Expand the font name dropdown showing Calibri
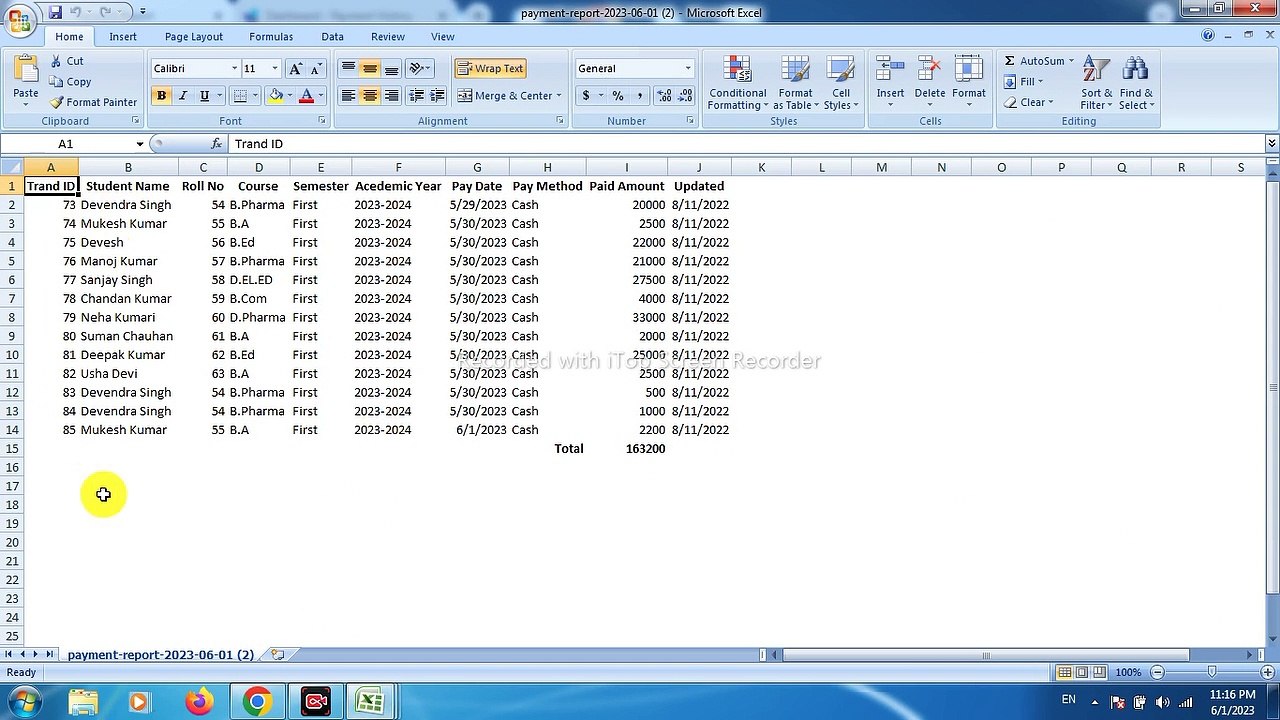This screenshot has width=1280, height=720. (235, 69)
